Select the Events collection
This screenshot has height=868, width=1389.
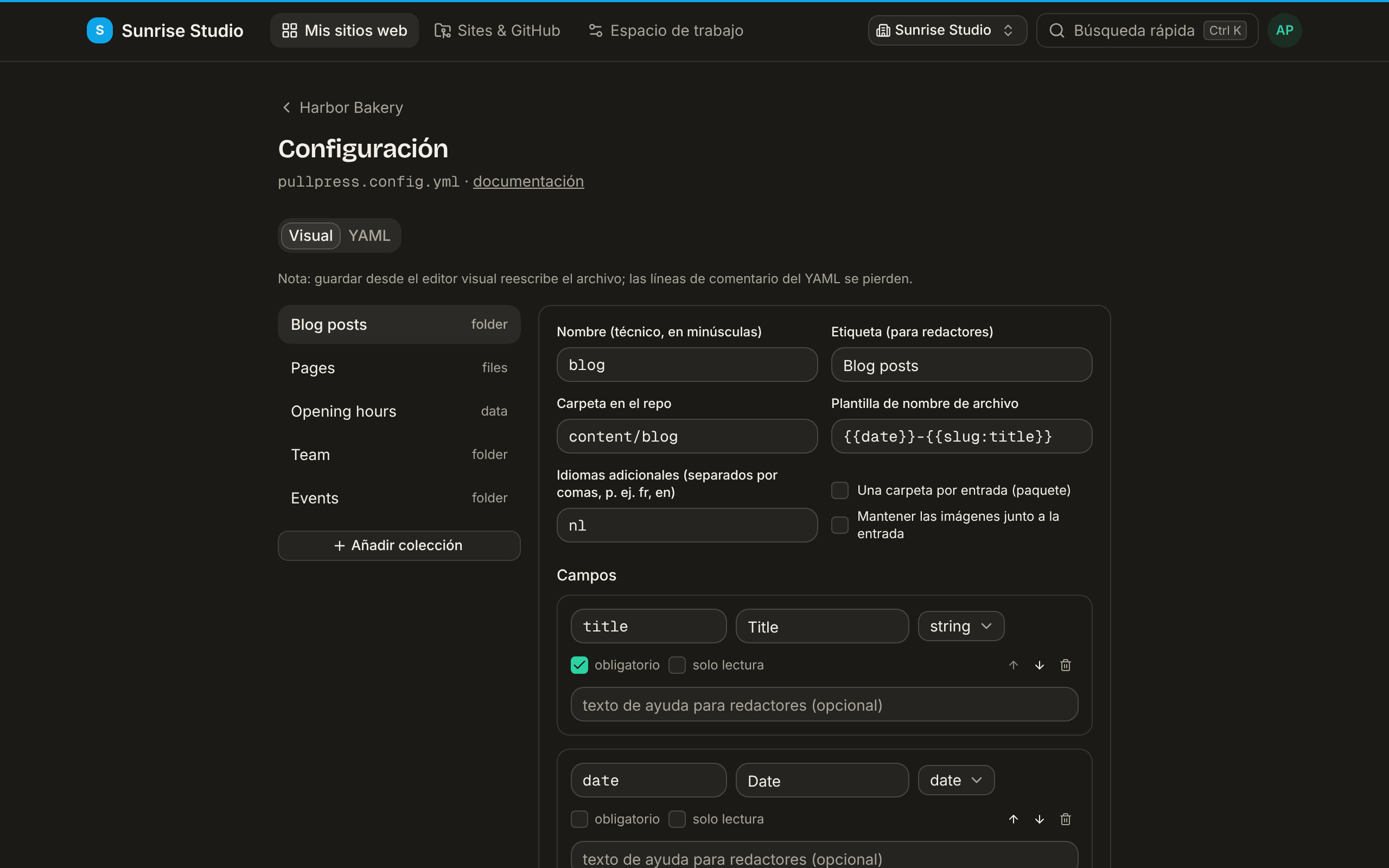click(399, 497)
